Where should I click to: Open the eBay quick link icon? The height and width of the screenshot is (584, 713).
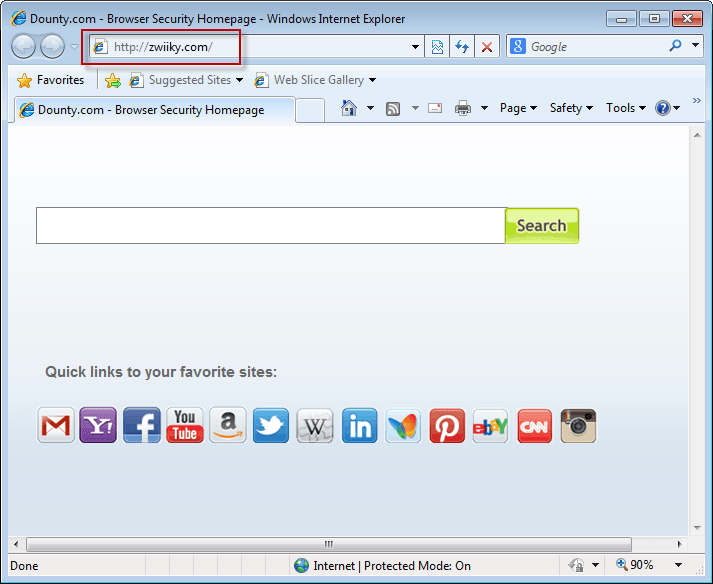[490, 425]
